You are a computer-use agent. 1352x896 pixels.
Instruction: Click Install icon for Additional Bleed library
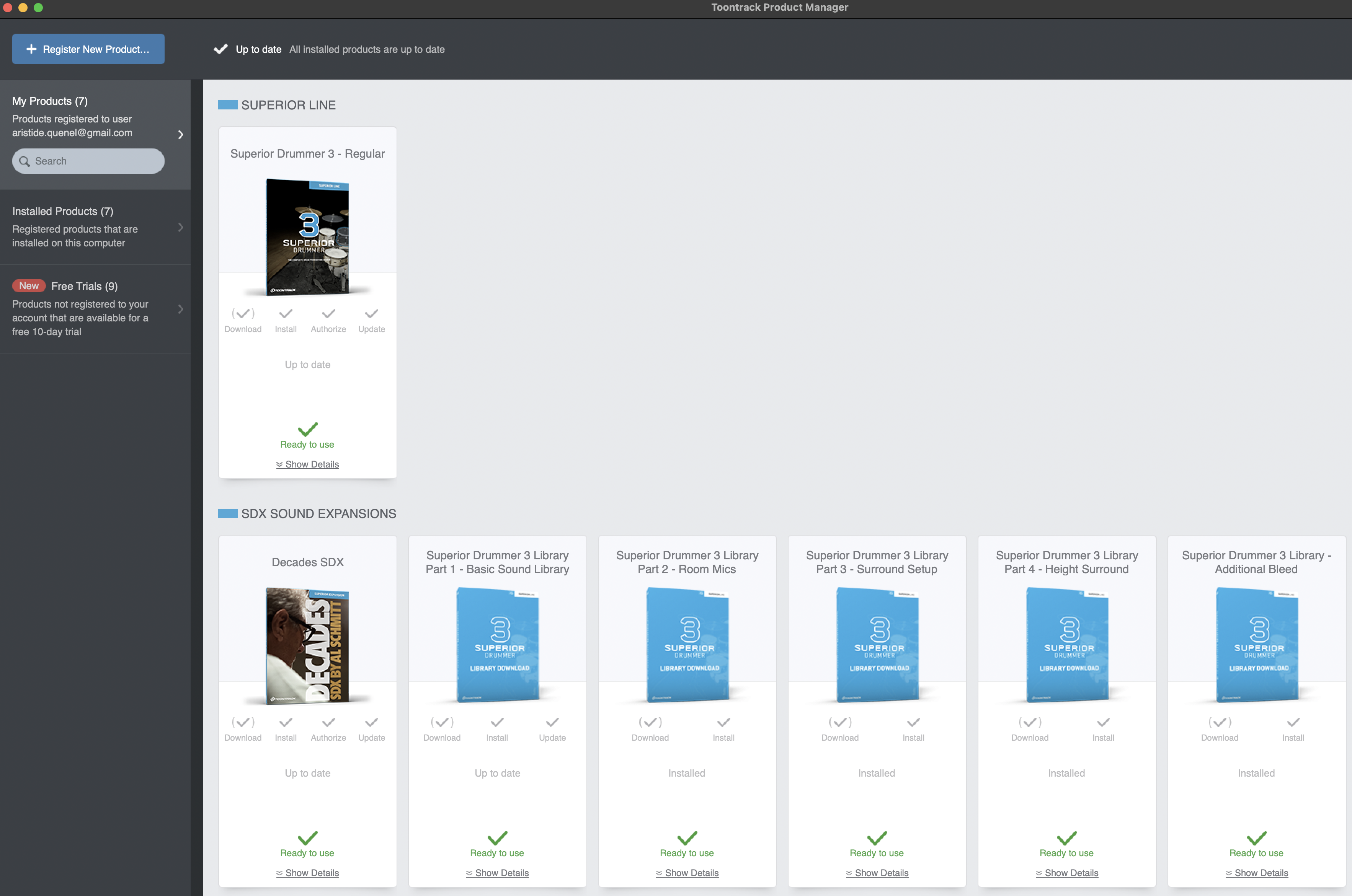[1293, 722]
